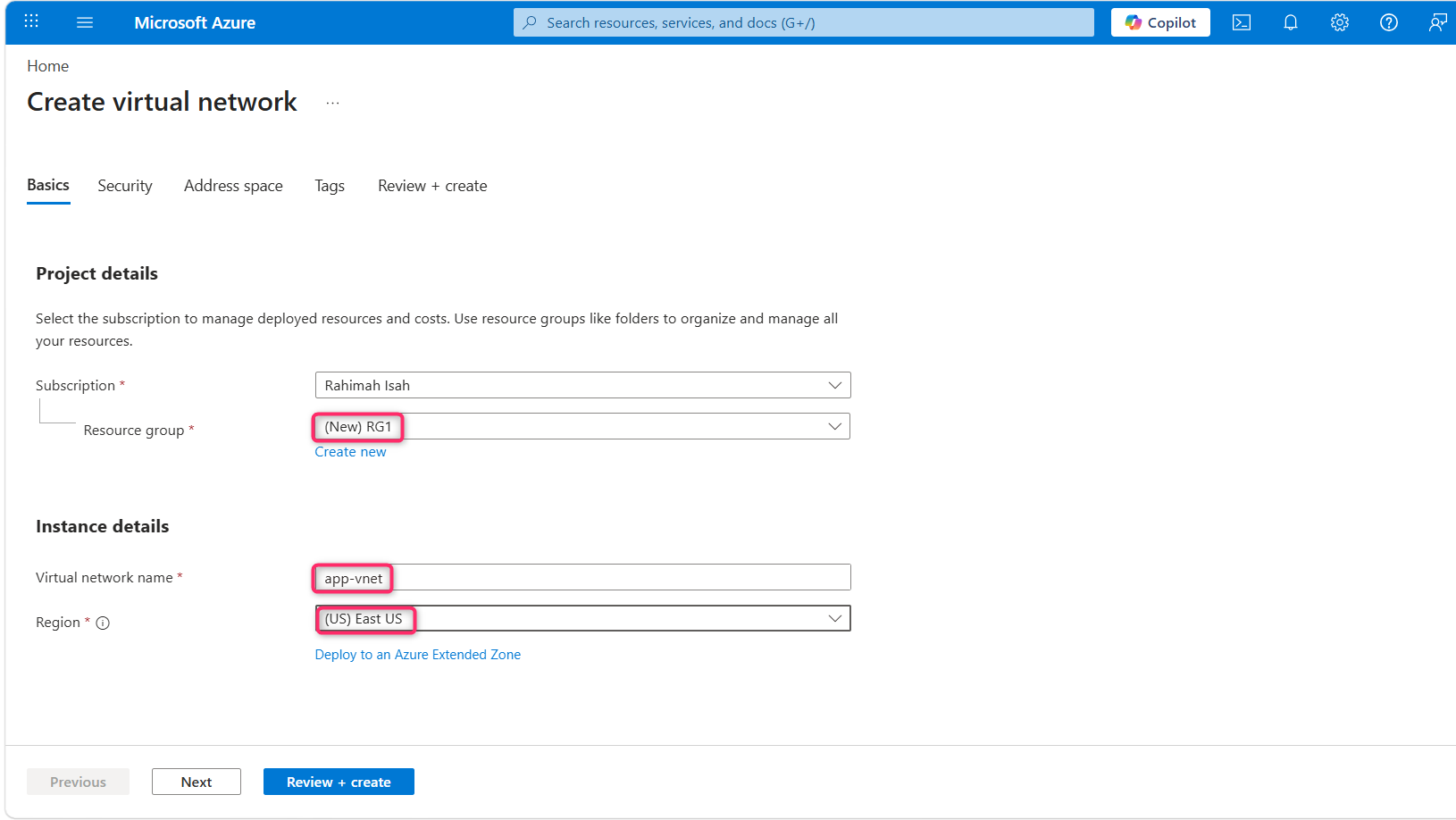1456x820 pixels.
Task: Click the Create virtual network page title
Action: [x=162, y=102]
